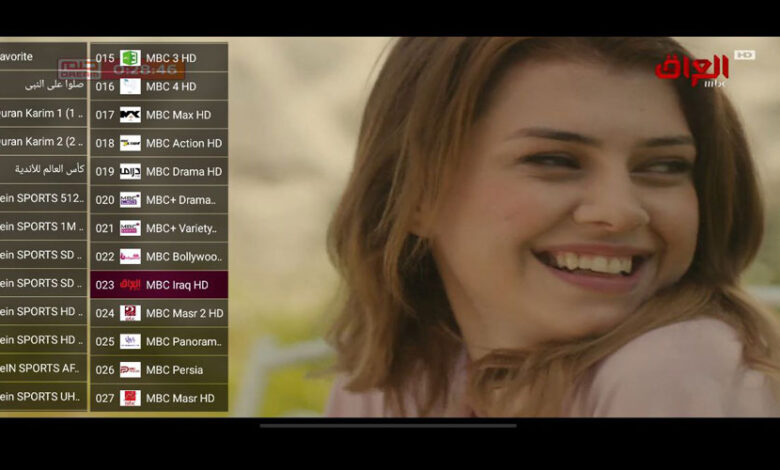Select the Quran Karim 2 category
This screenshot has height=470, width=780.
42,141
